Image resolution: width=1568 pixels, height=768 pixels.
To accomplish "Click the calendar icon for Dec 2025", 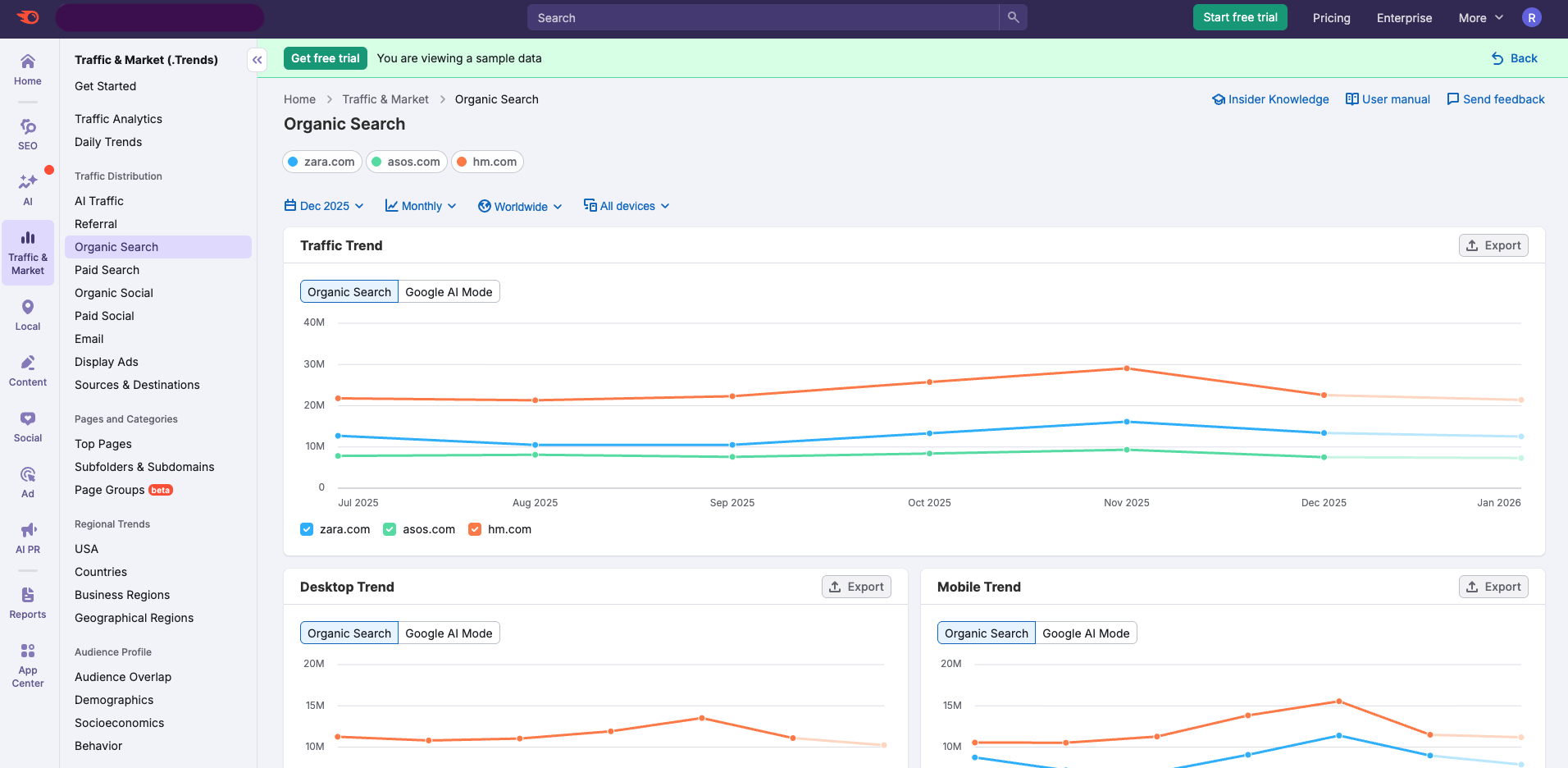I will (290, 205).
